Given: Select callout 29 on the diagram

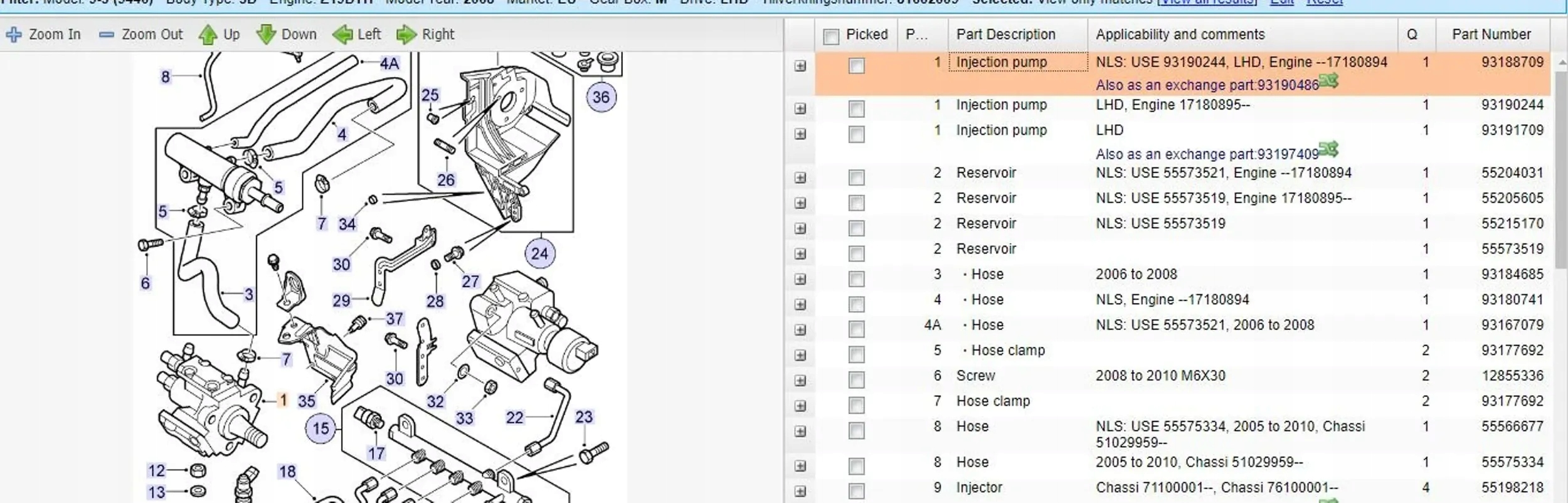Looking at the screenshot, I should pyautogui.click(x=341, y=300).
